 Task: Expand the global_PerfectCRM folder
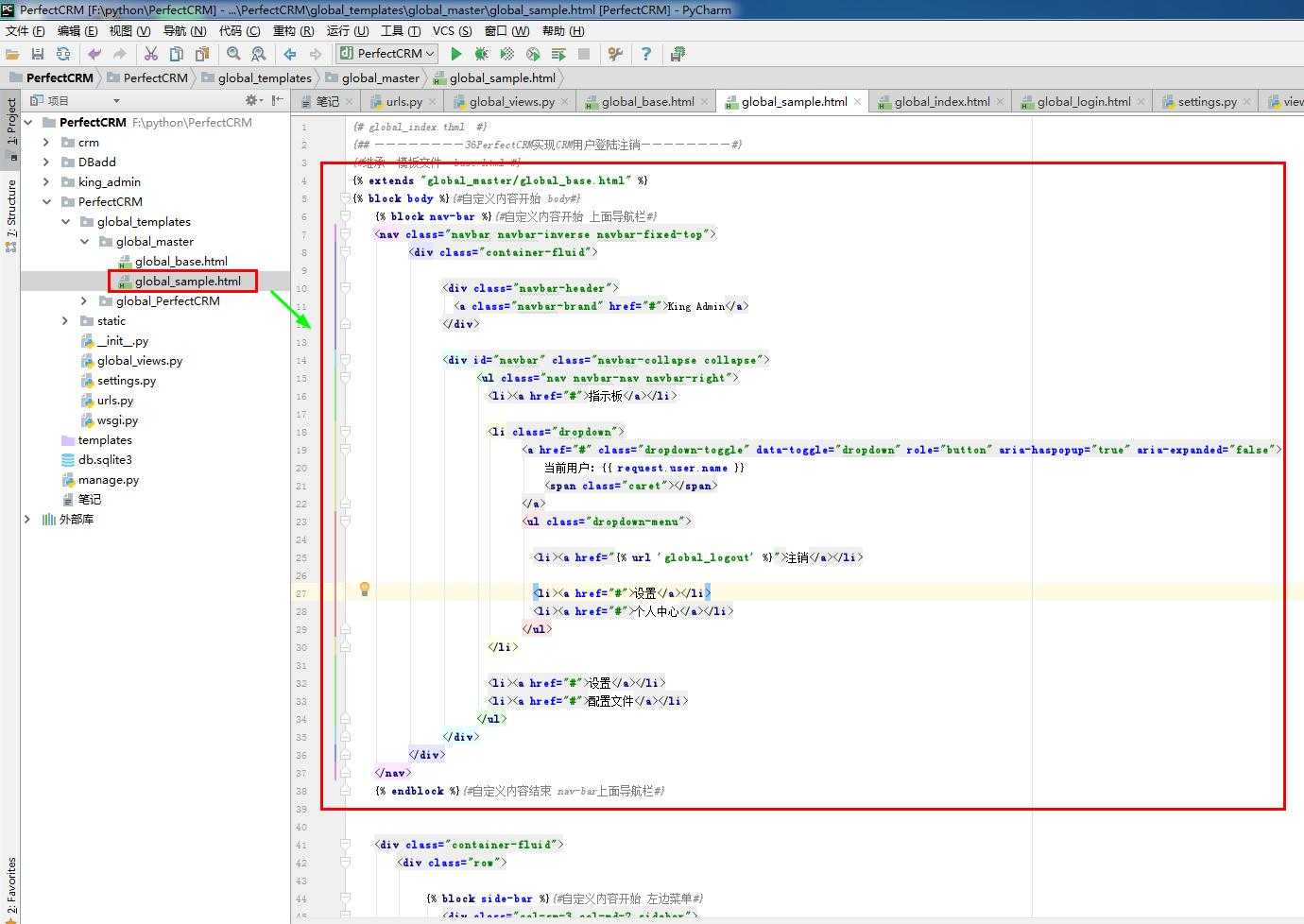[x=85, y=300]
